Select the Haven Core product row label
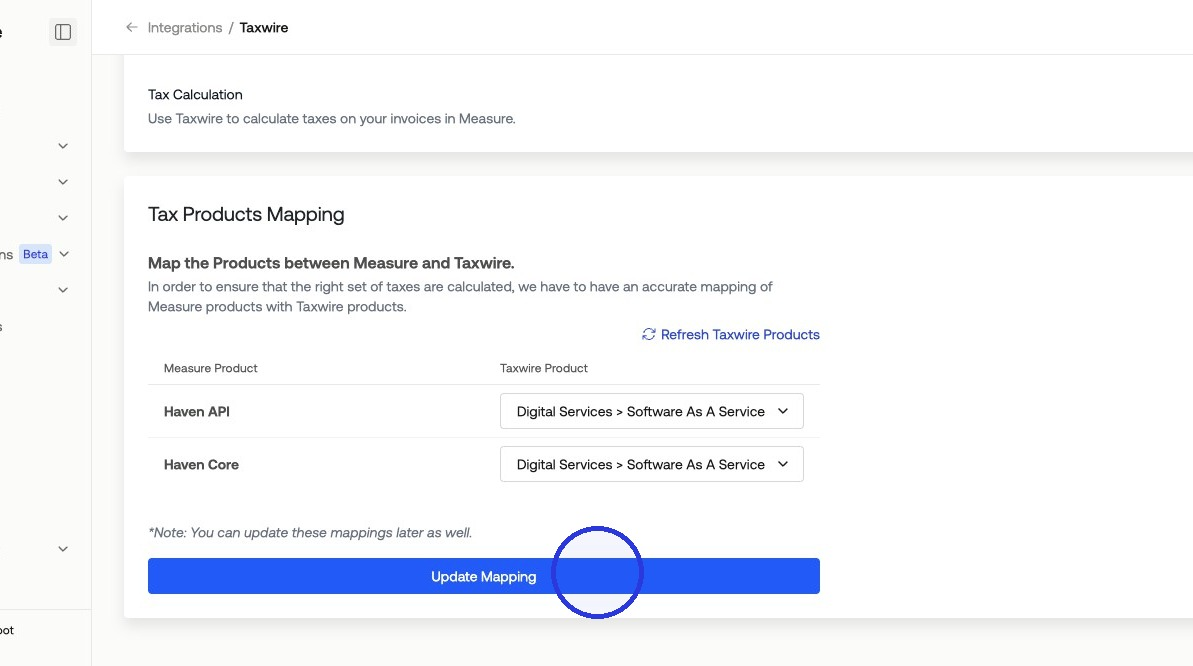This screenshot has height=666, width=1193. coord(201,464)
